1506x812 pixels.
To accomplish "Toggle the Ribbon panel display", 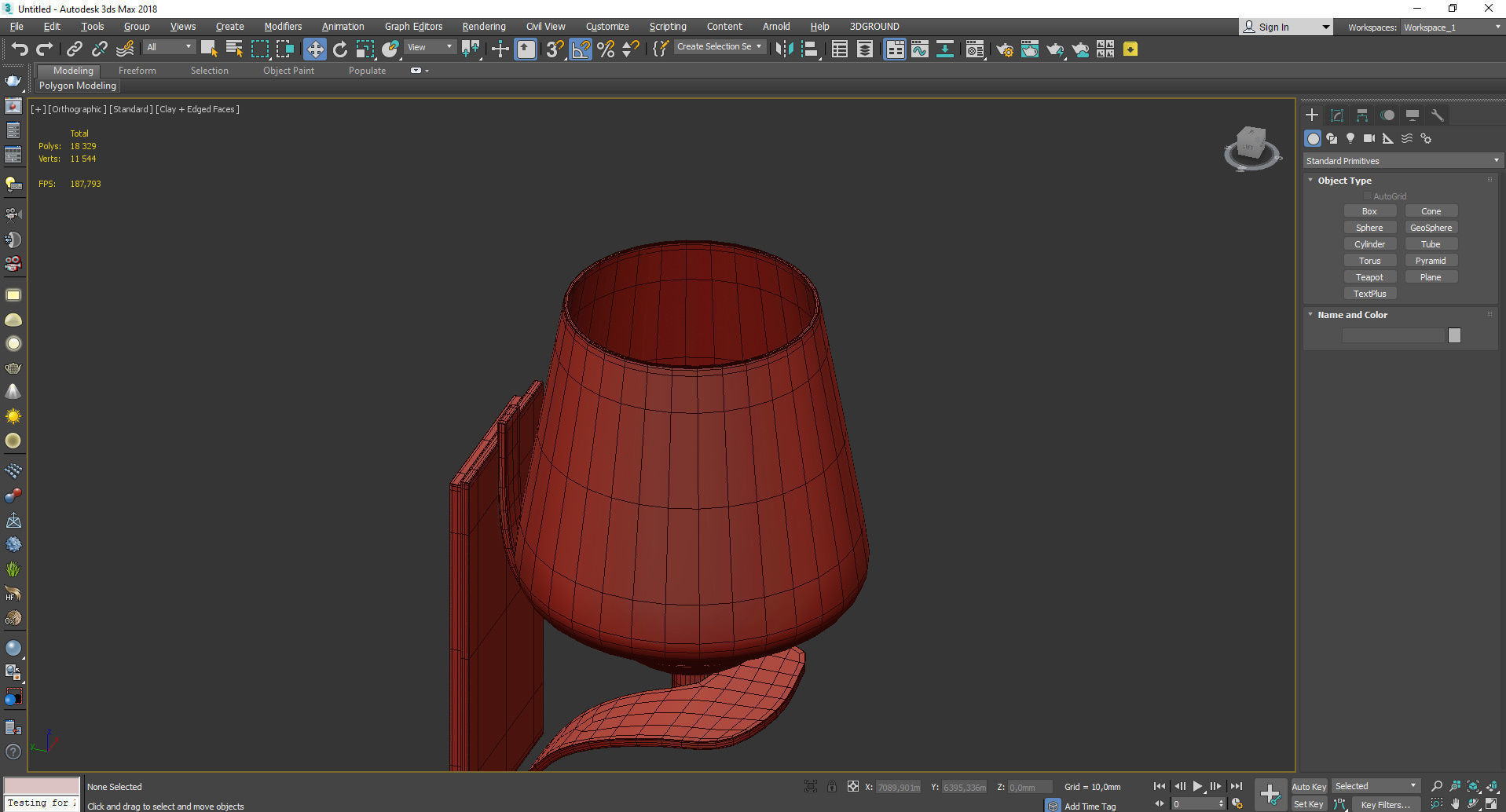I will (x=894, y=49).
